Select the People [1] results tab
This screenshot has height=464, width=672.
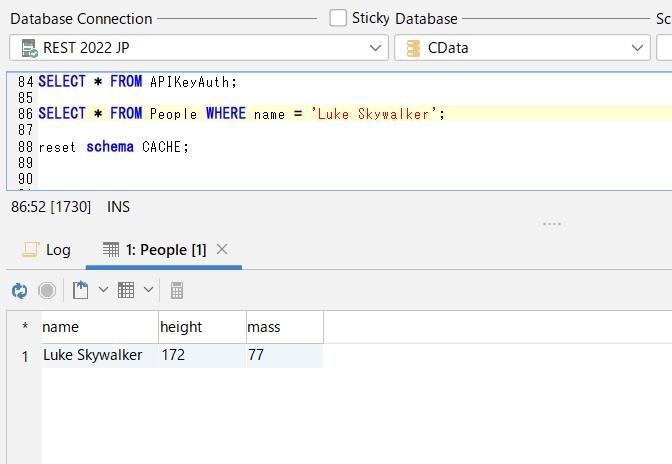165,250
